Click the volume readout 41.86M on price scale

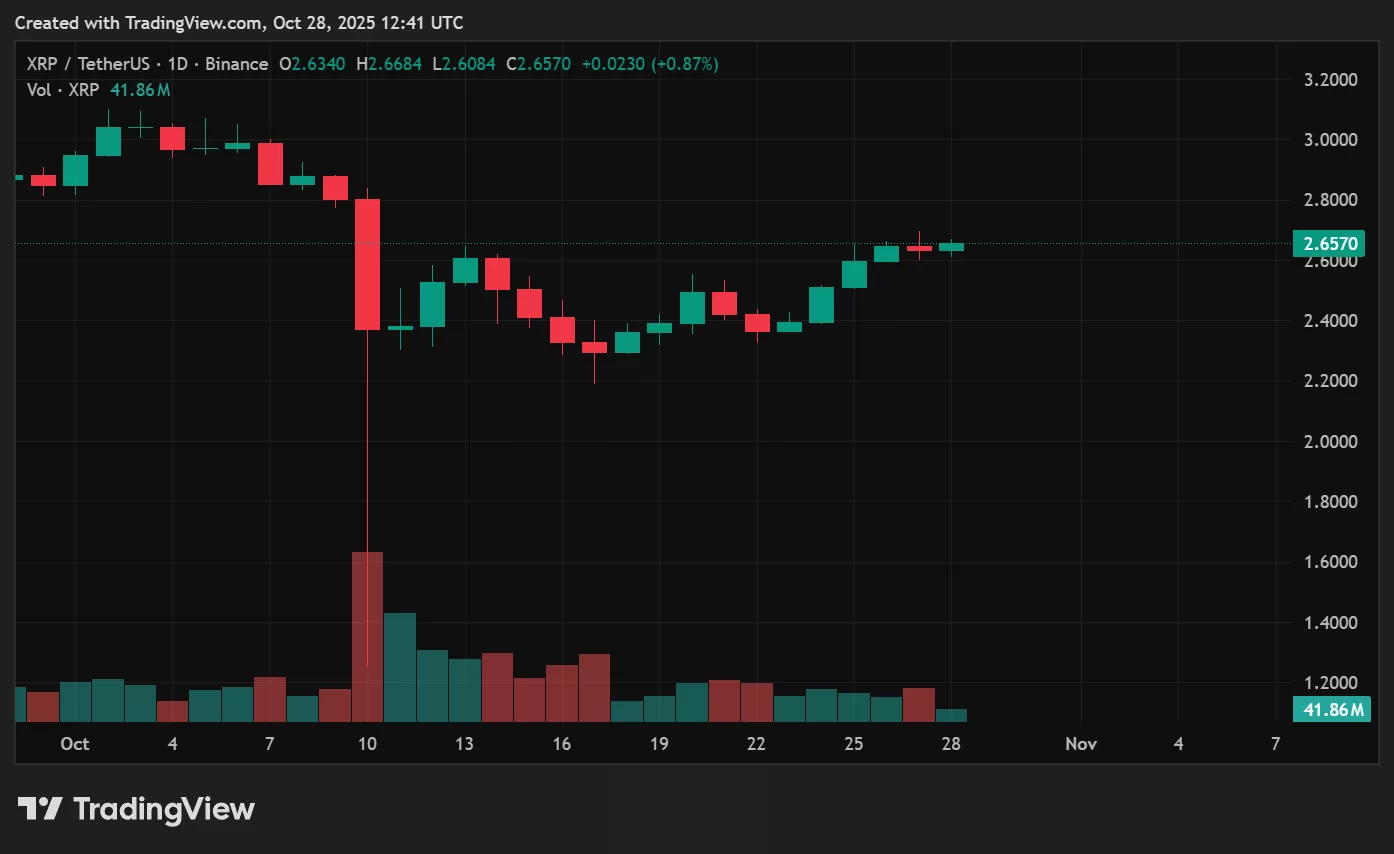click(x=1330, y=708)
